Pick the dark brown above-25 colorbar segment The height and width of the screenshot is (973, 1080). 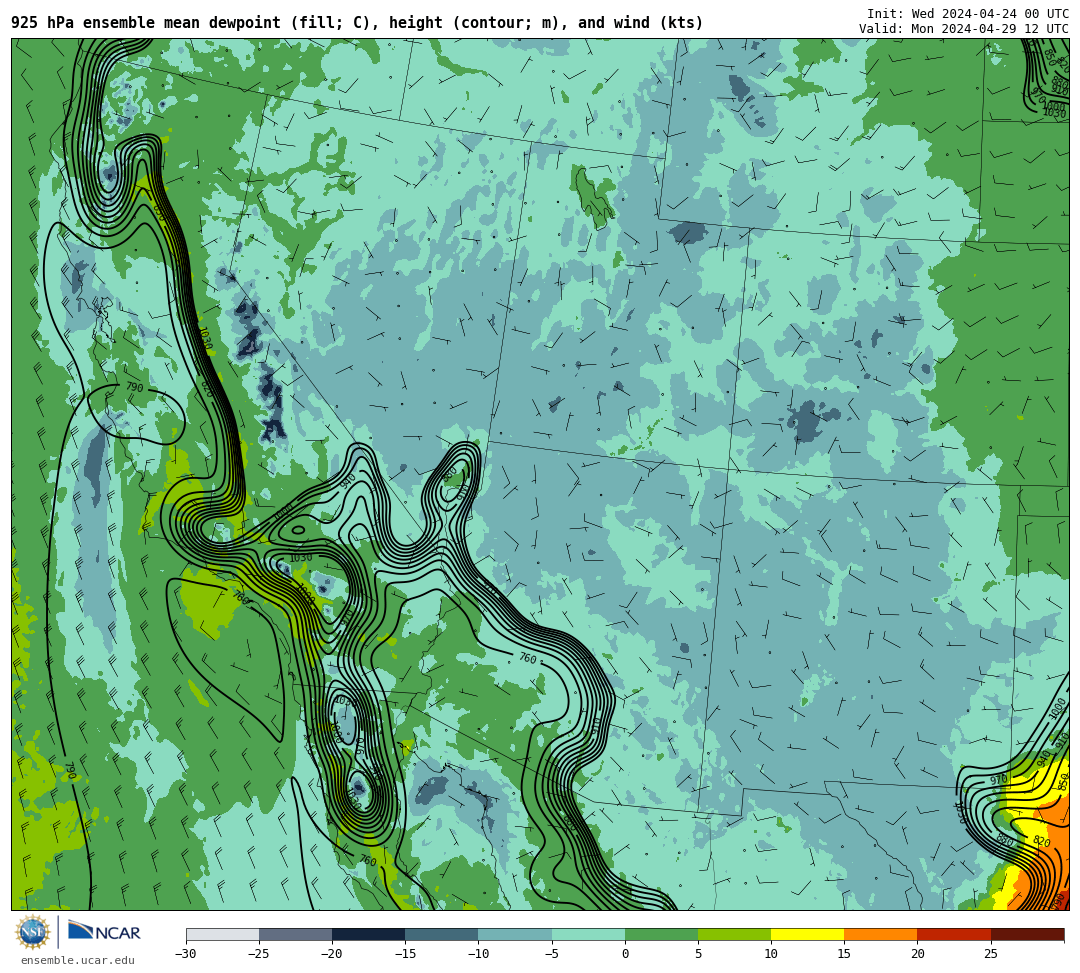[1027, 934]
